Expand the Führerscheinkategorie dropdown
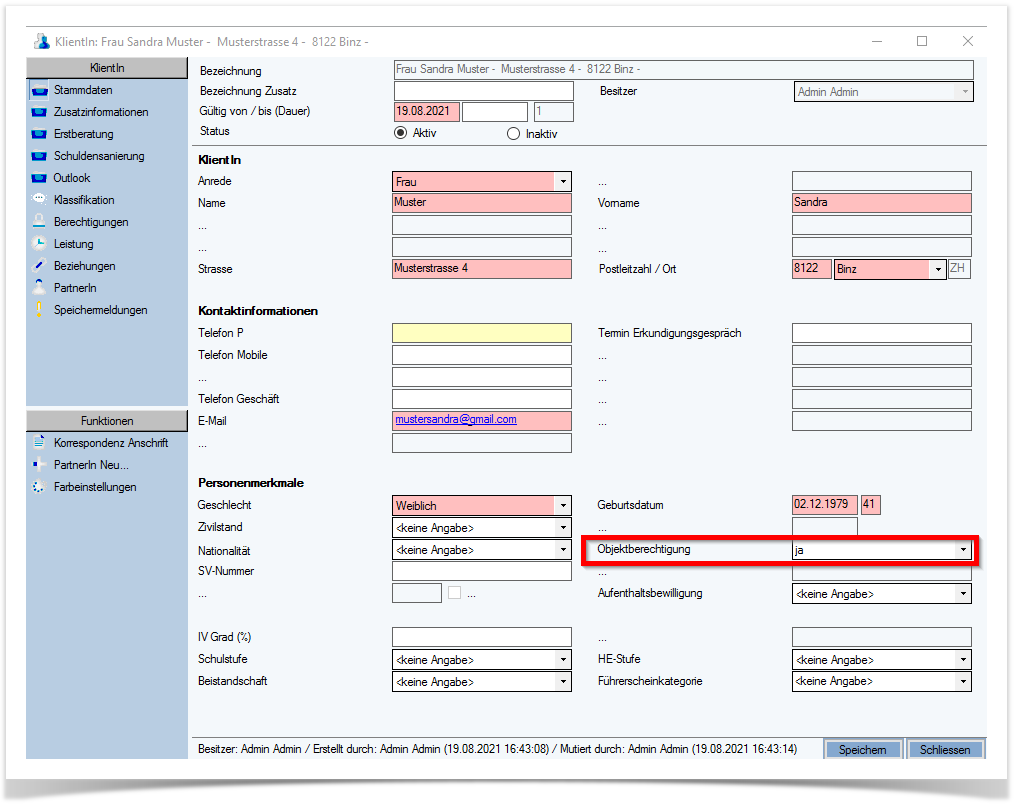This screenshot has height=808, width=1021. [x=963, y=682]
